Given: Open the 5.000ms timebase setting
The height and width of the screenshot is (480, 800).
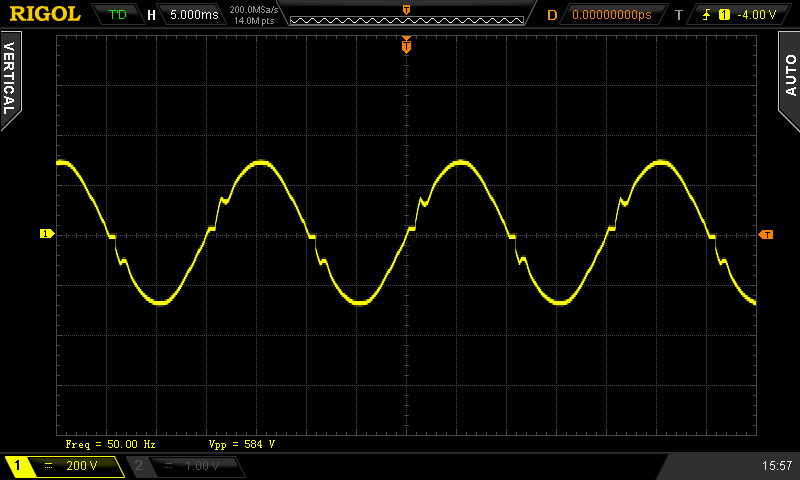Looking at the screenshot, I should 192,15.
